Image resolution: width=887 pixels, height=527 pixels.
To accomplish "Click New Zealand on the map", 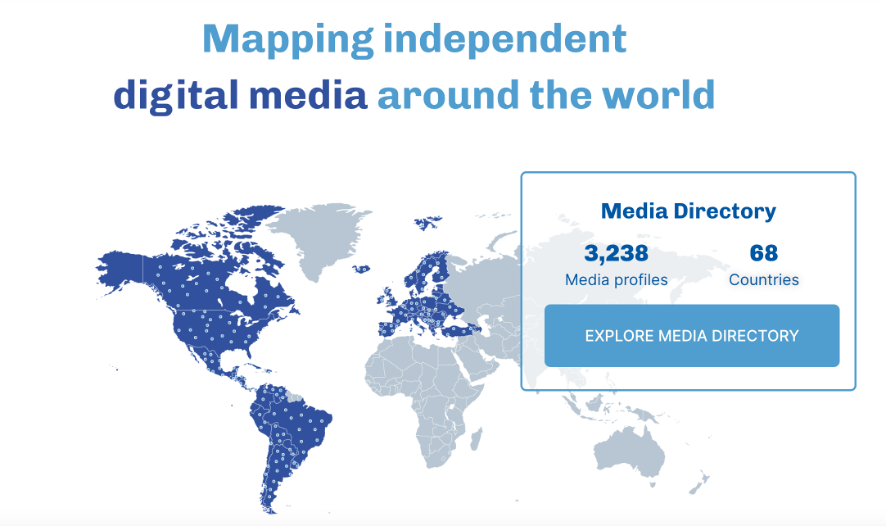I will [x=699, y=484].
